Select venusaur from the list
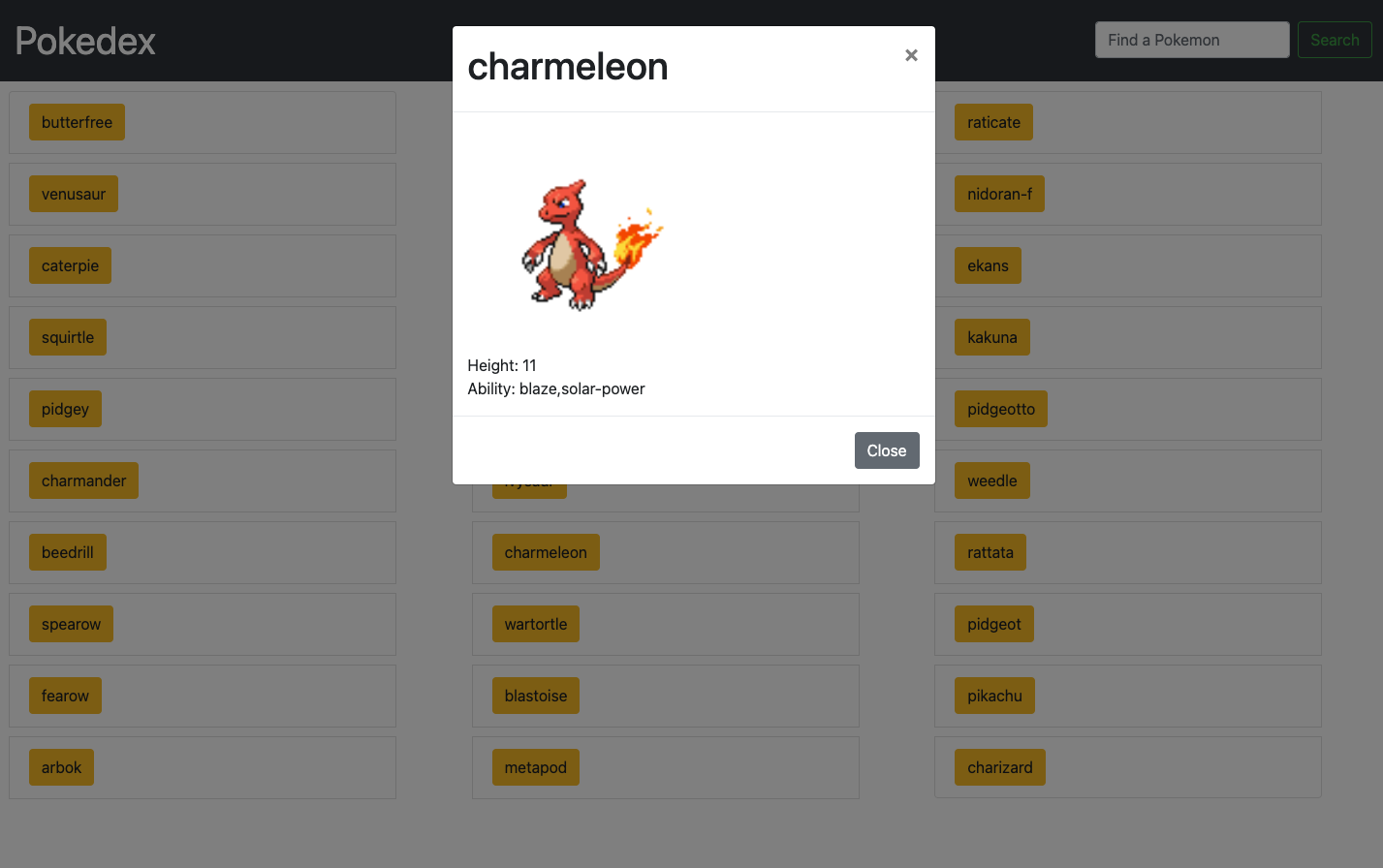Image resolution: width=1383 pixels, height=868 pixels. point(73,194)
